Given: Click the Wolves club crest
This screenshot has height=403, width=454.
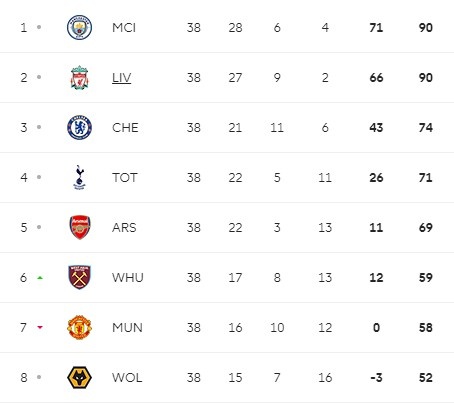Looking at the screenshot, I should click(79, 377).
